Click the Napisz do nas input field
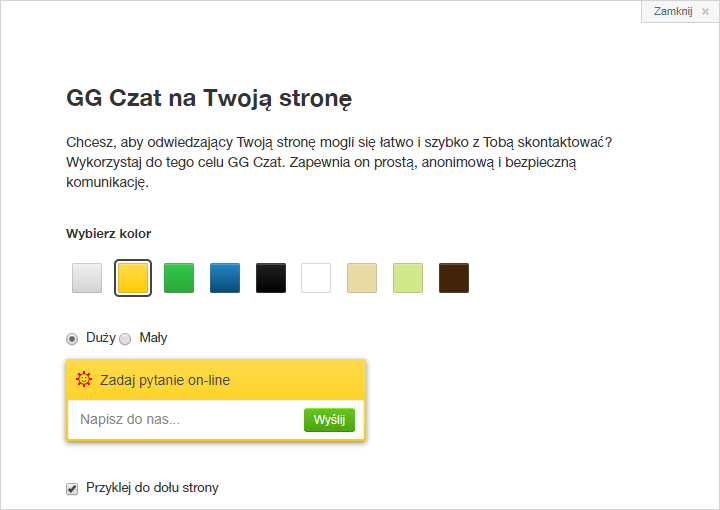720x510 pixels. click(186, 420)
